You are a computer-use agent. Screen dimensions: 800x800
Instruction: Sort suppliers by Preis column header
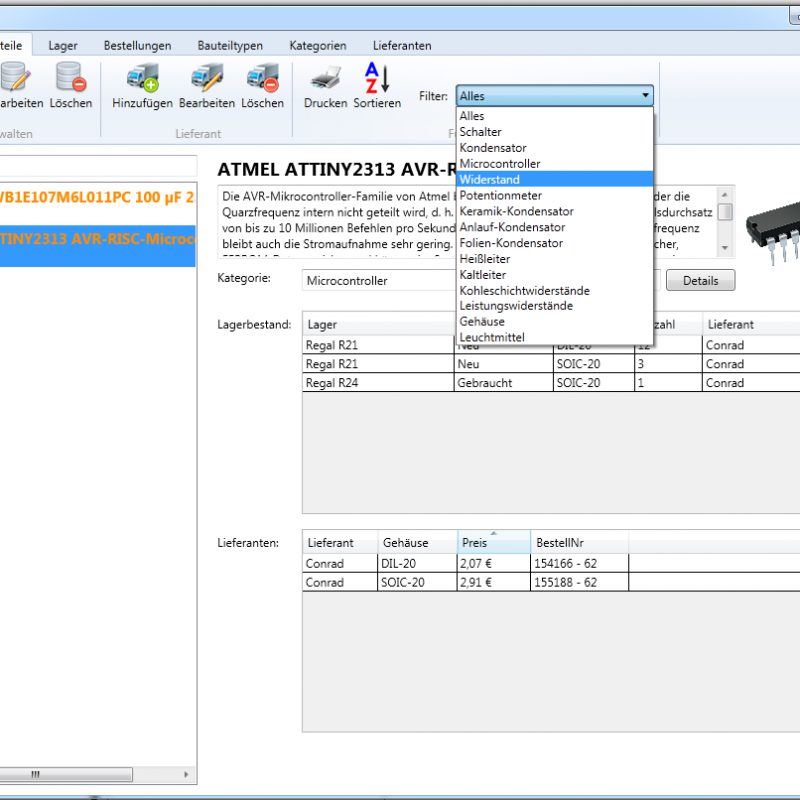493,543
